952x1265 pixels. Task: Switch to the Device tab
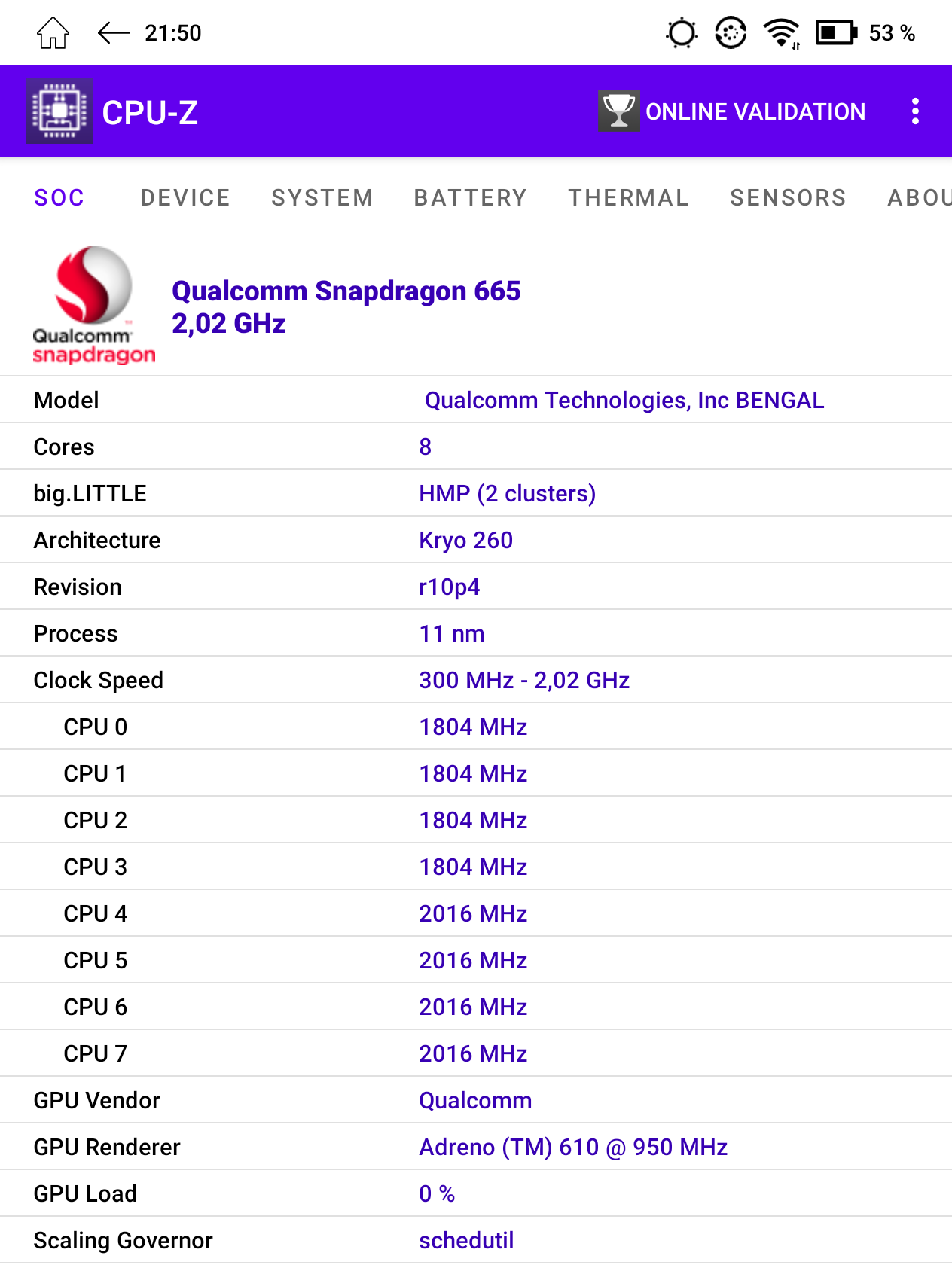185,197
